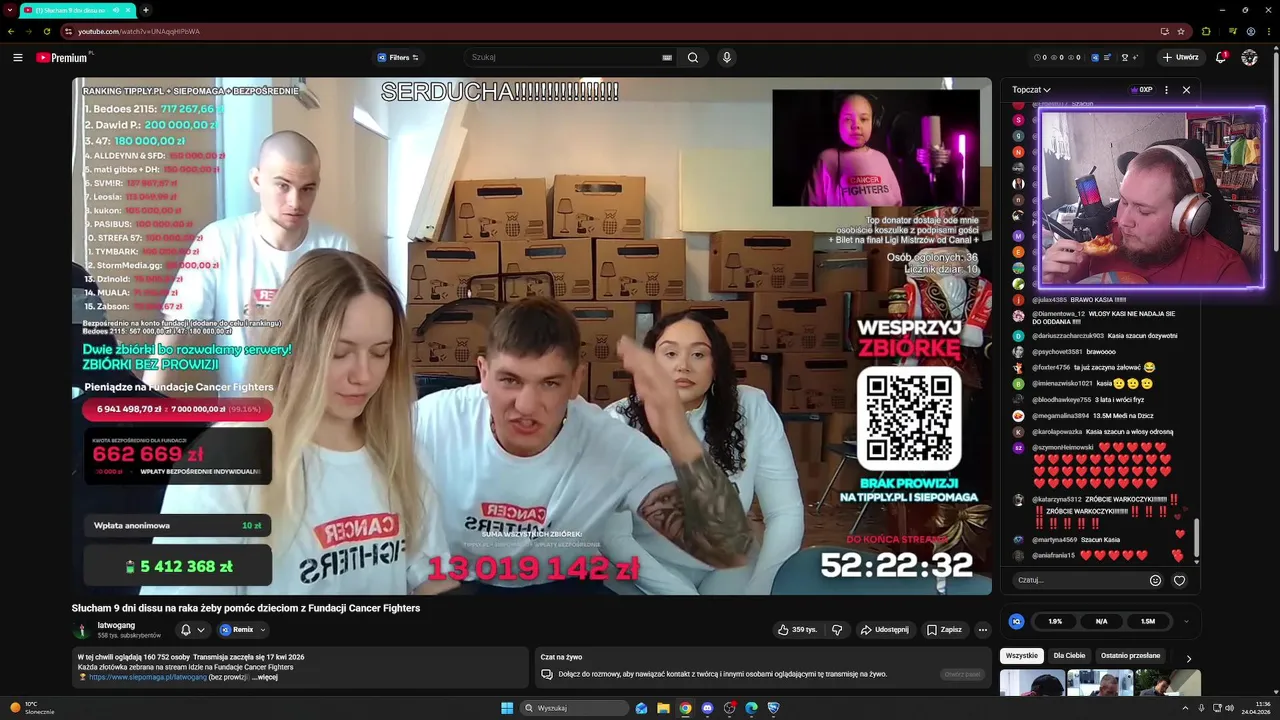Open a new browser tab
This screenshot has width=1280, height=720.
pos(145,10)
